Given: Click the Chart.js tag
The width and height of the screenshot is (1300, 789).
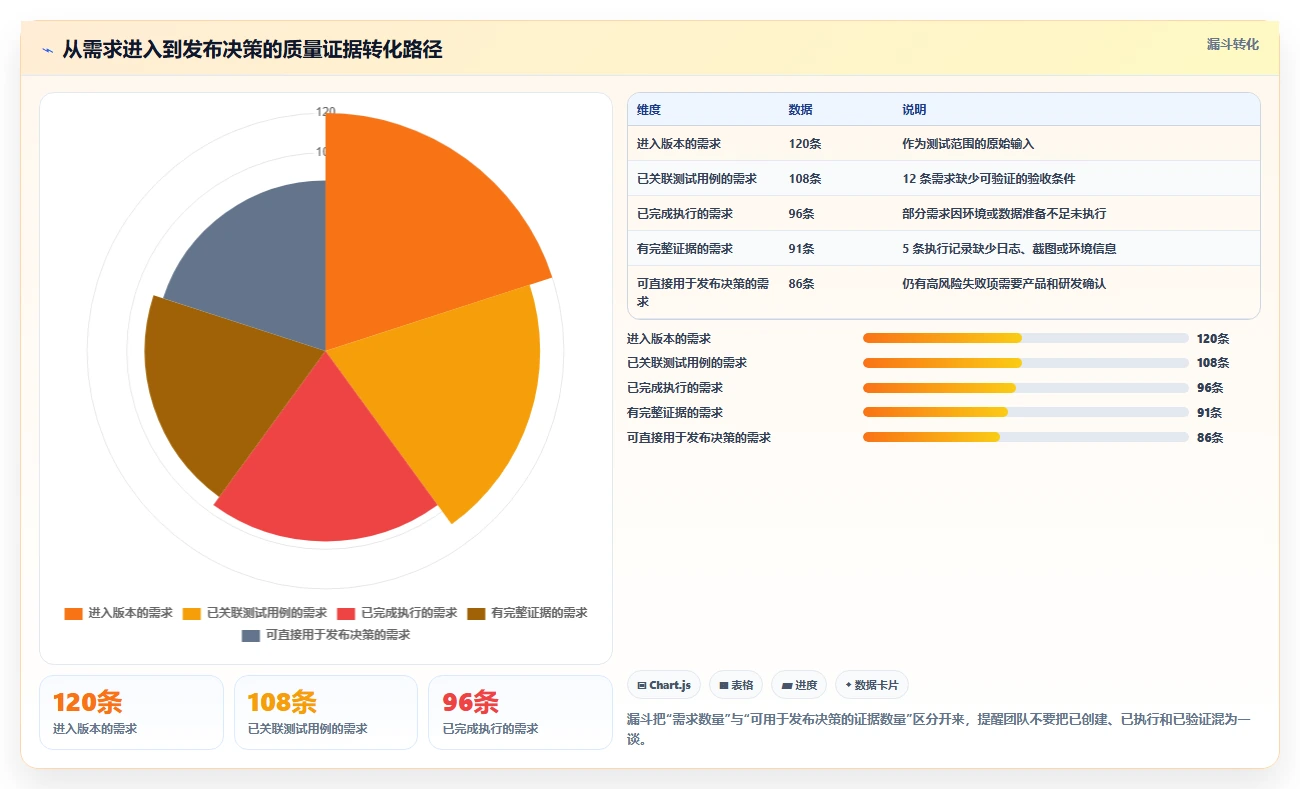Looking at the screenshot, I should [664, 685].
